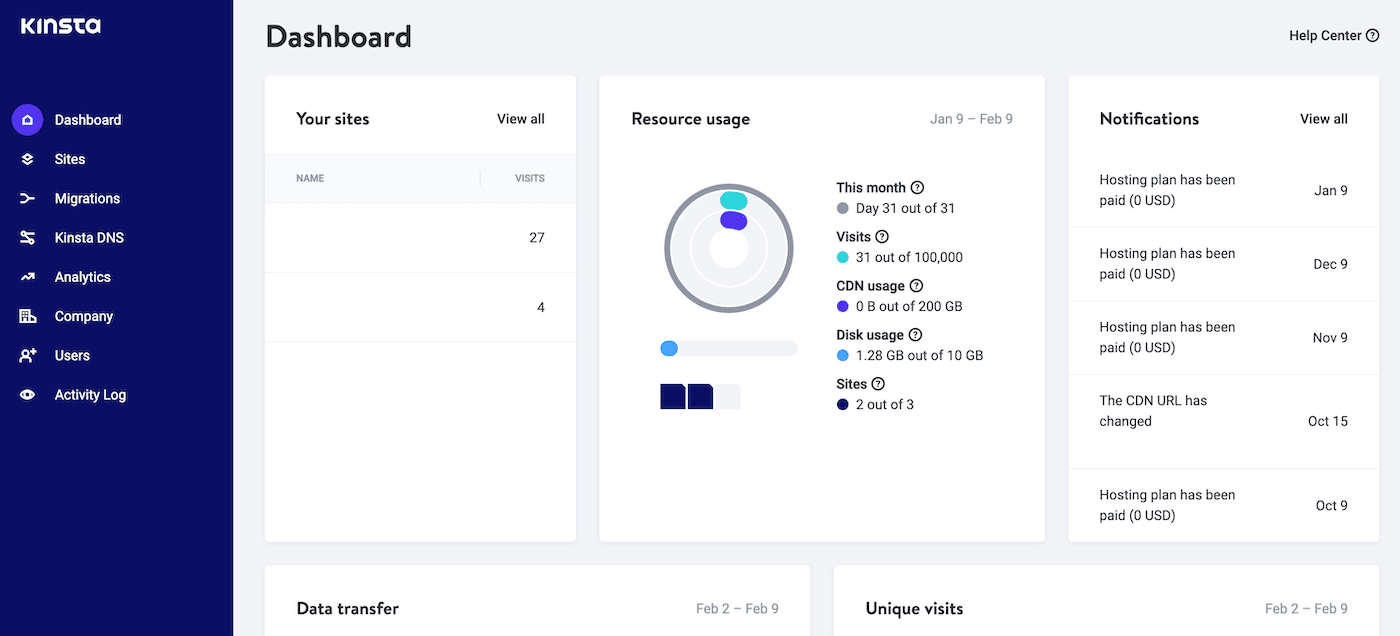Screen dimensions: 1400x636
Task: Click help icon beside This month
Action: [x=917, y=187]
